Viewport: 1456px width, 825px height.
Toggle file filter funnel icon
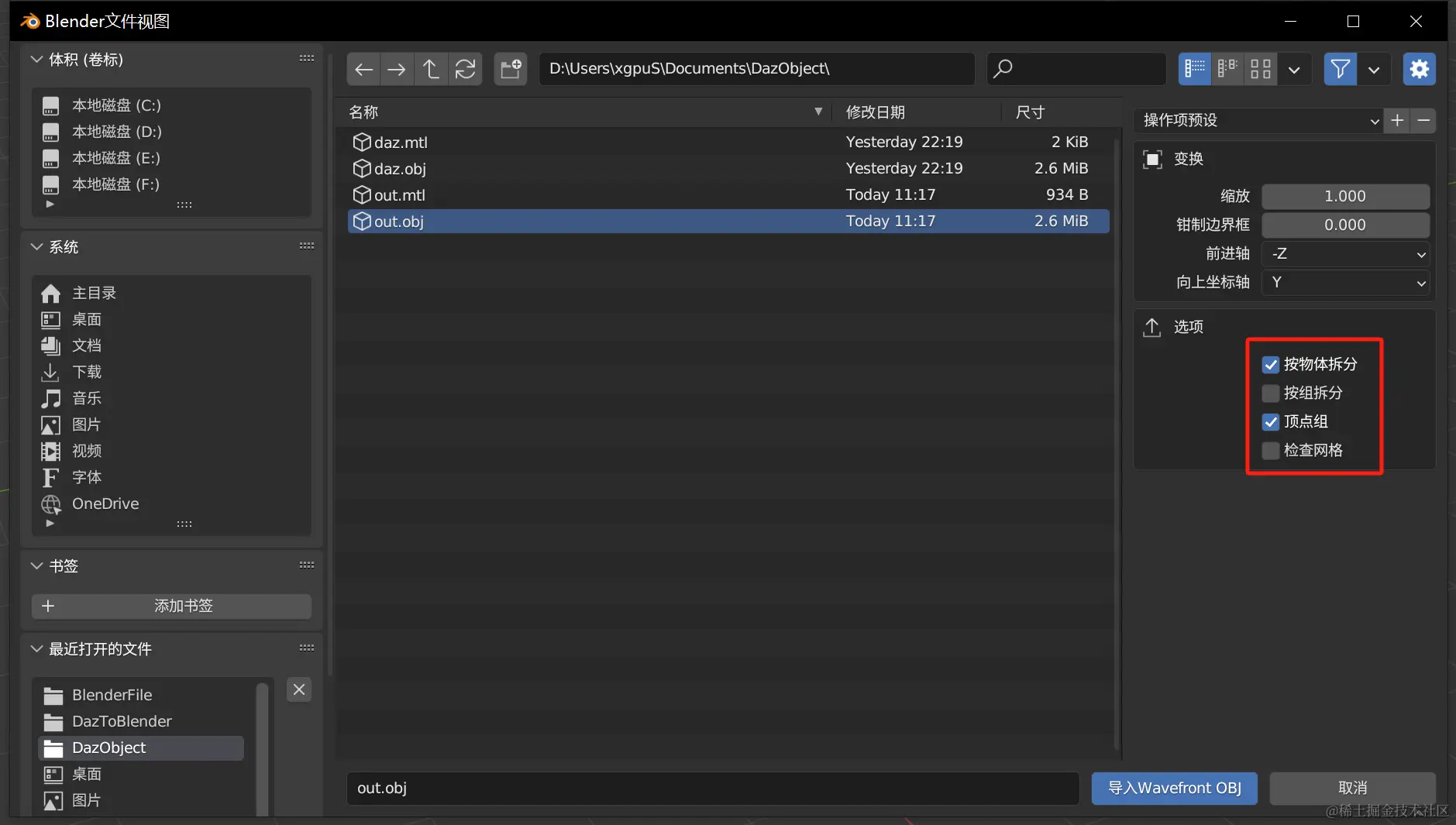click(x=1340, y=69)
